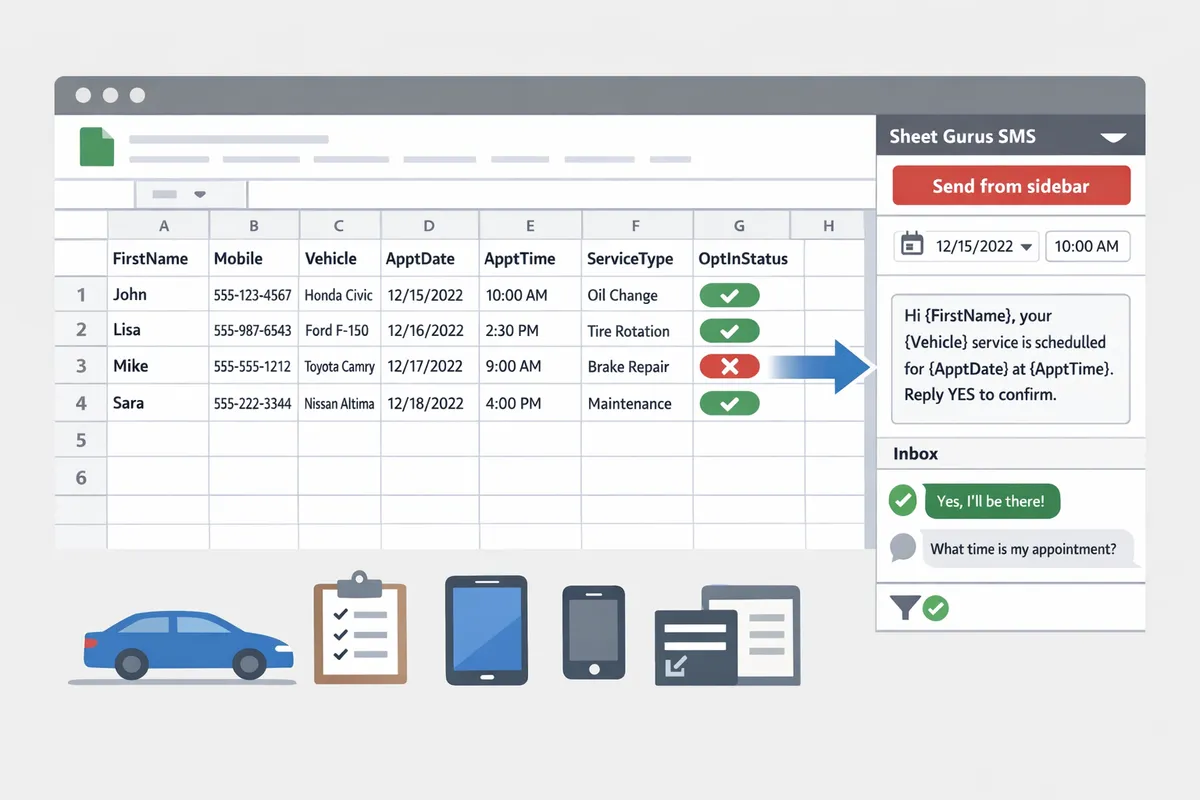Viewport: 1200px width, 800px height.
Task: Select column H header
Action: tap(828, 226)
